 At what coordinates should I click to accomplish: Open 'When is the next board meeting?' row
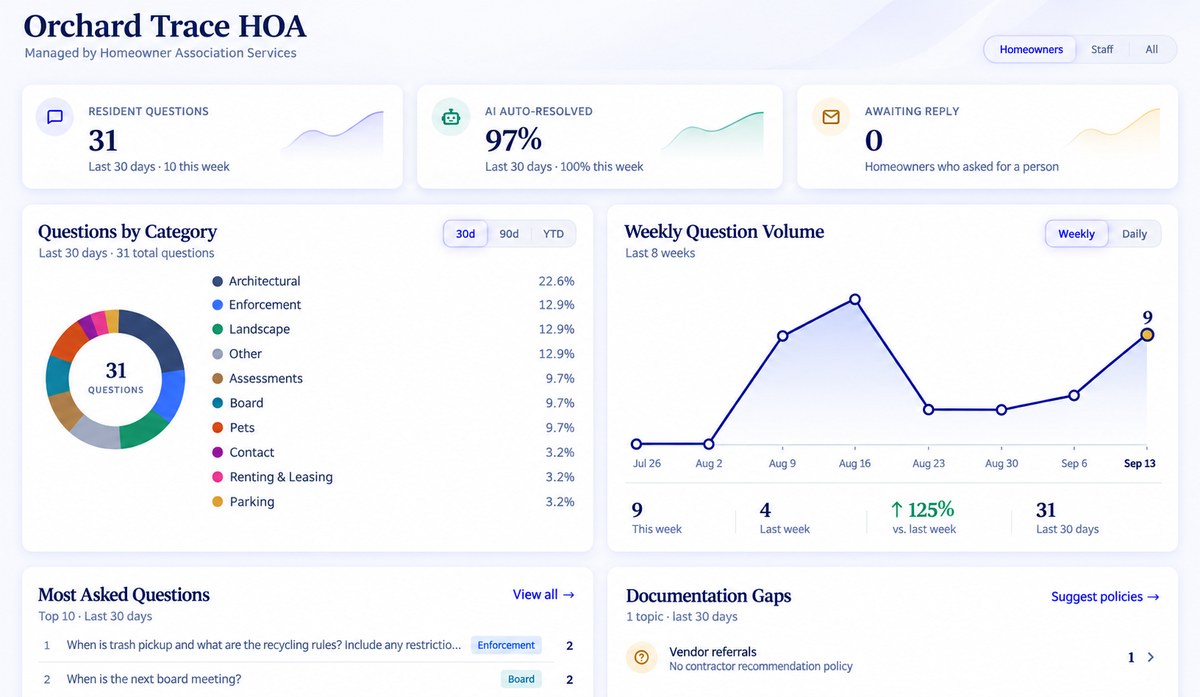point(307,679)
